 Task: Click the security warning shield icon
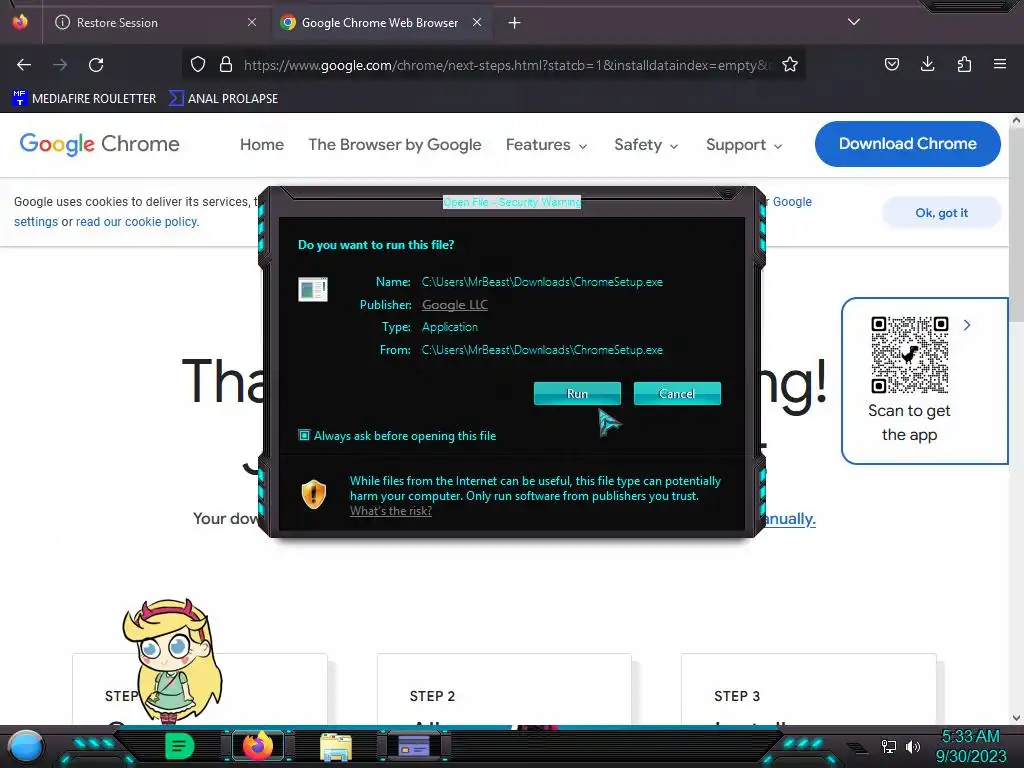313,494
